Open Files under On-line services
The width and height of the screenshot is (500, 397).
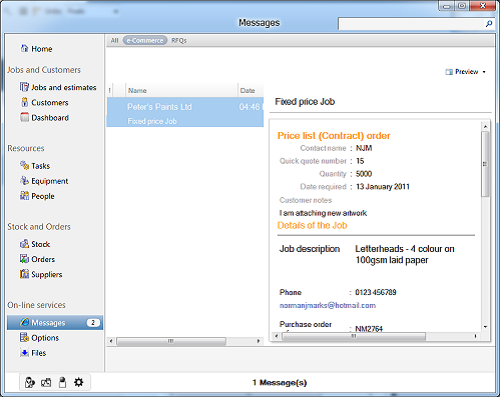[33, 353]
